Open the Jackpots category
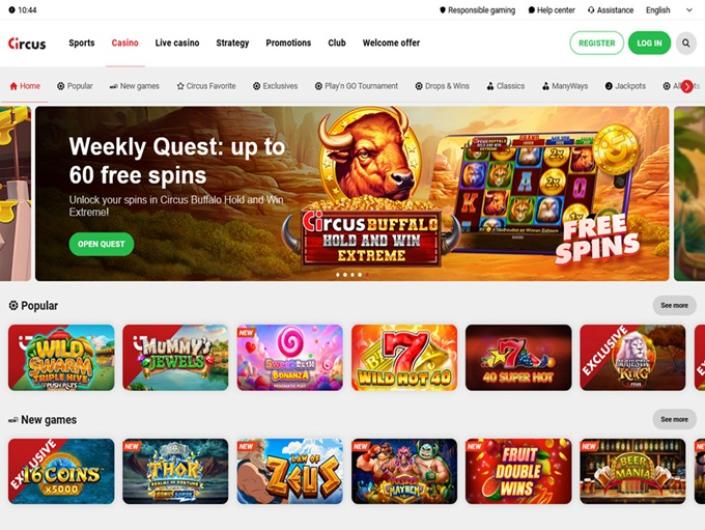The width and height of the screenshot is (705, 530). 625,86
